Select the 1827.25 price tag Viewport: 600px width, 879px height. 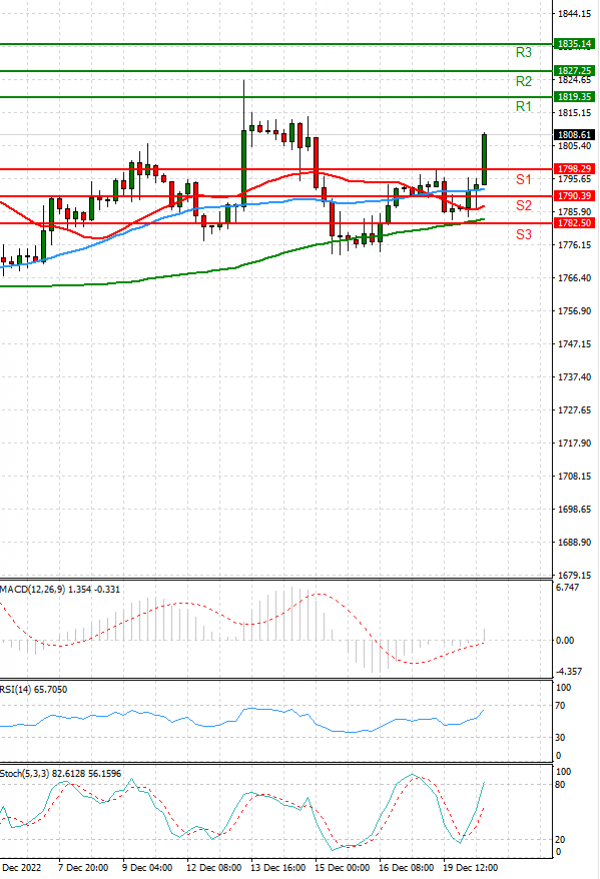click(574, 71)
